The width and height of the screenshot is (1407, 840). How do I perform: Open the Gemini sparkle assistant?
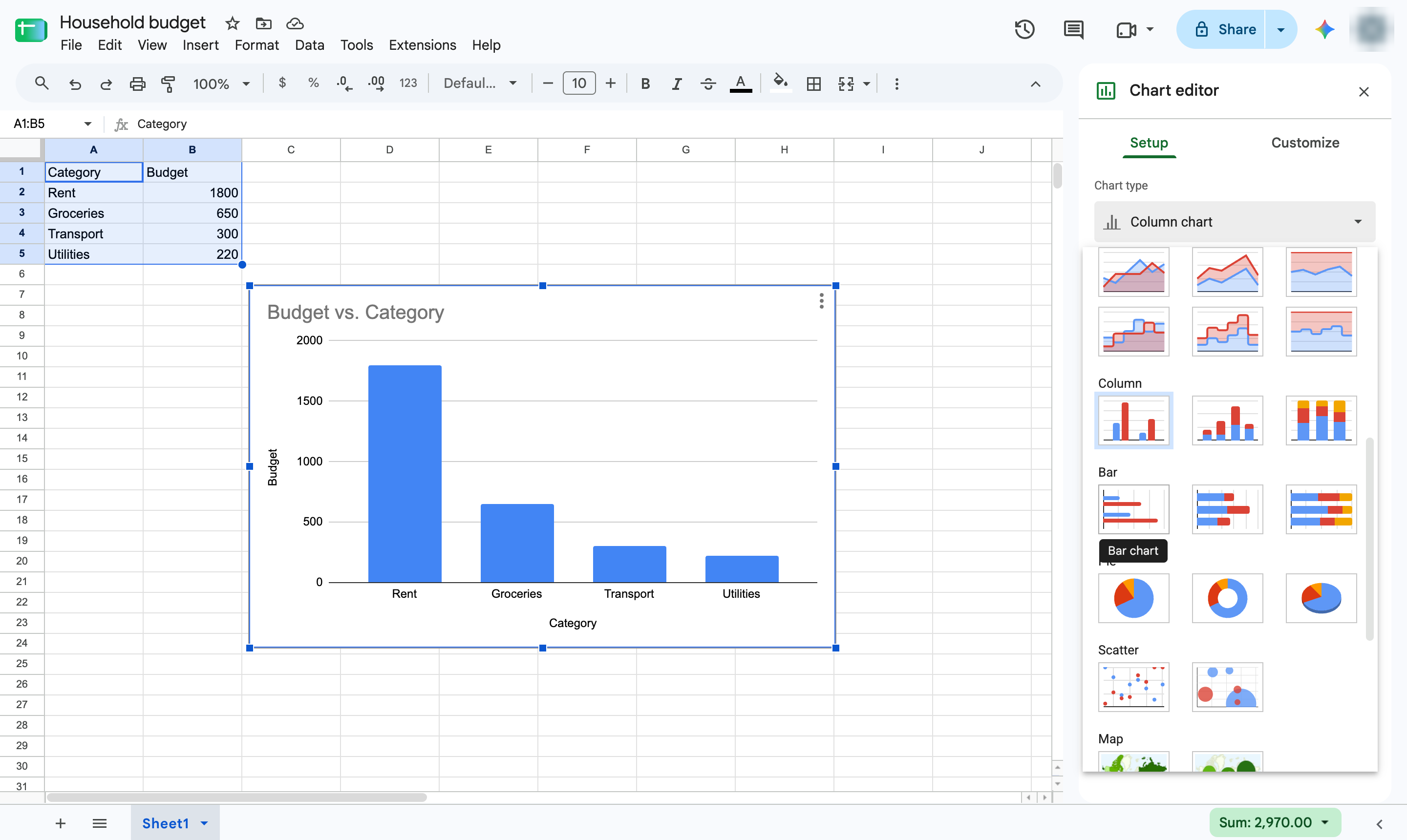[x=1325, y=29]
